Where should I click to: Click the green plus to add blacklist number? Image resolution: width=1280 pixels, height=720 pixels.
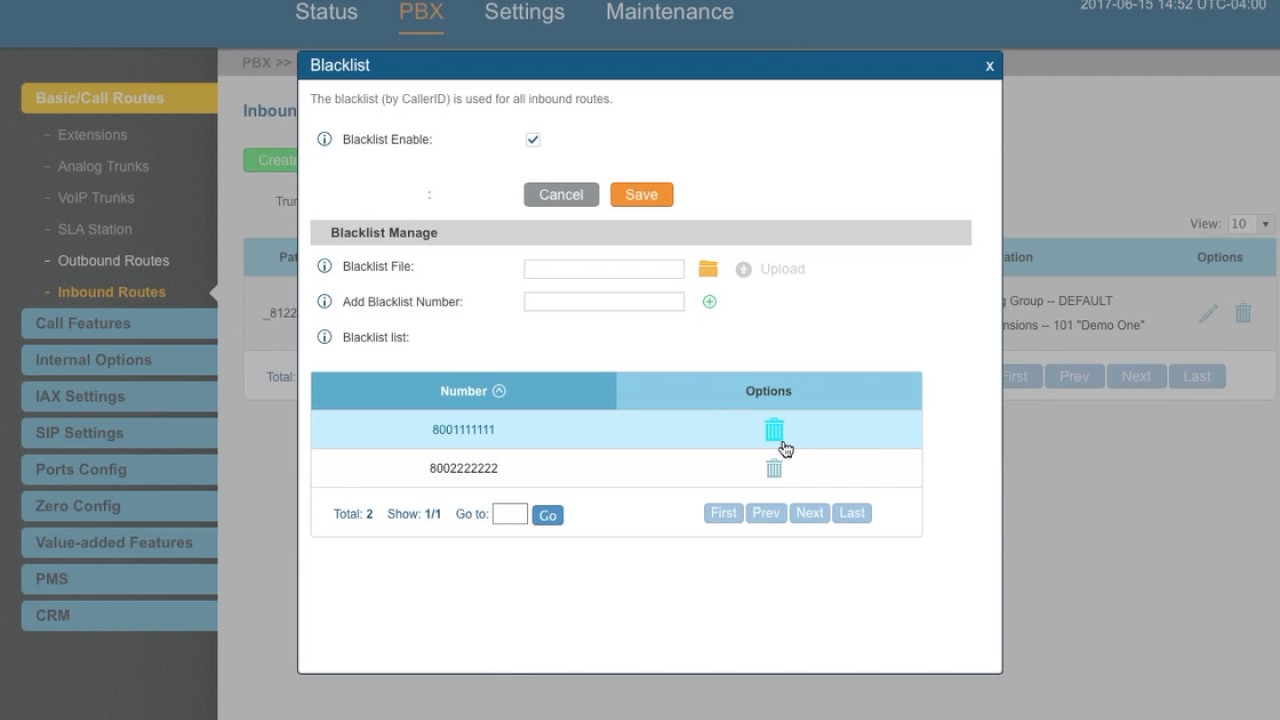click(709, 301)
